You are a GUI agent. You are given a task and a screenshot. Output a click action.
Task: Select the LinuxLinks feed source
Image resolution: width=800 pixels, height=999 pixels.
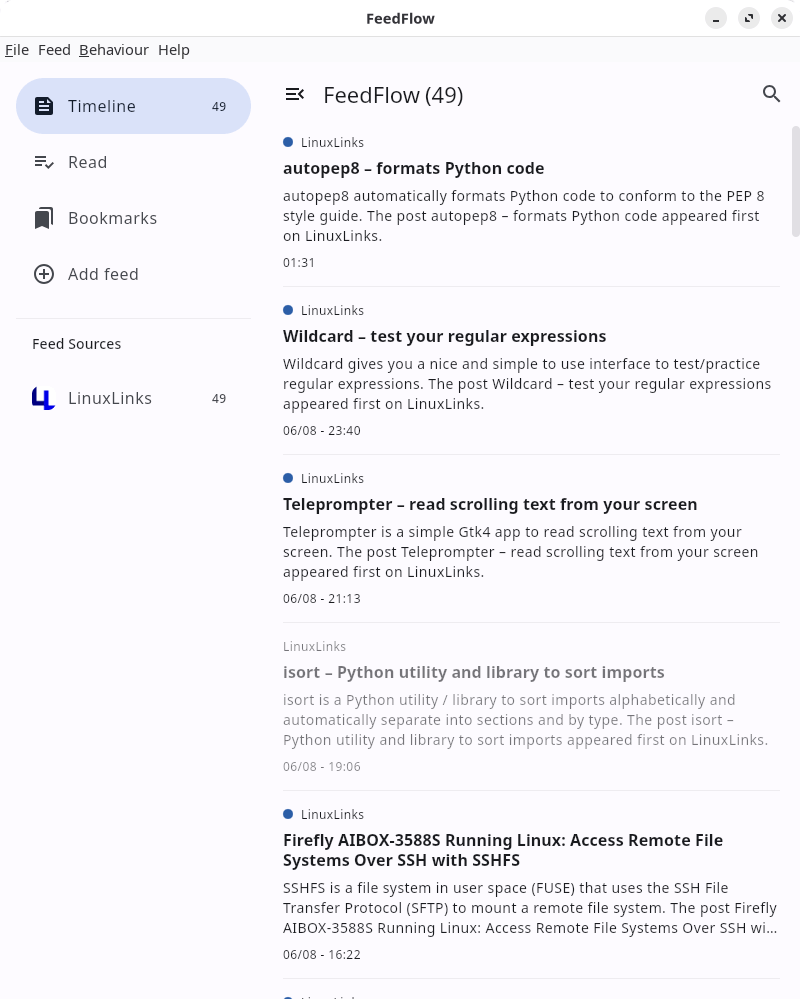(x=133, y=398)
